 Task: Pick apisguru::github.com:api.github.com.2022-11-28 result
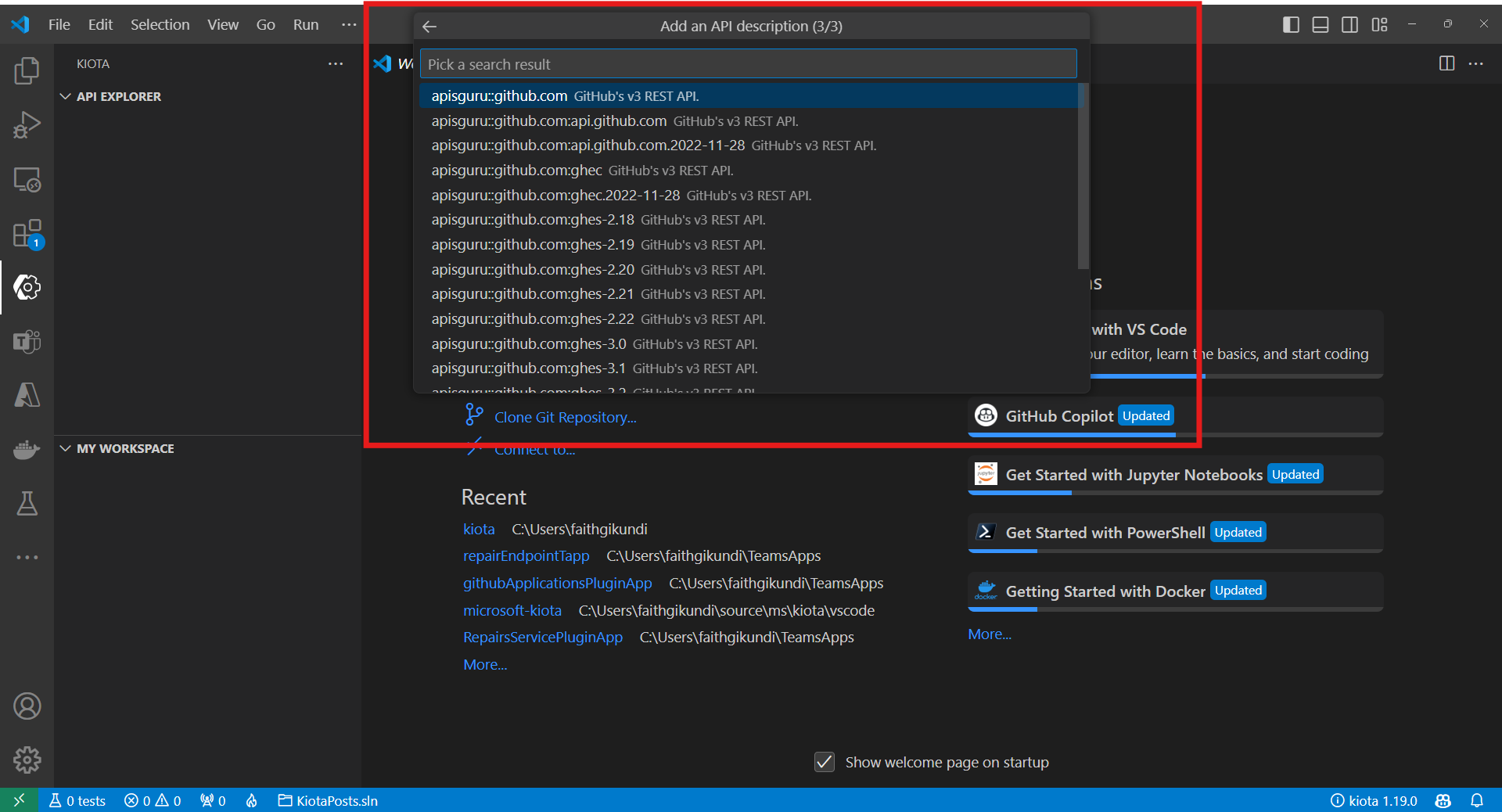click(748, 146)
